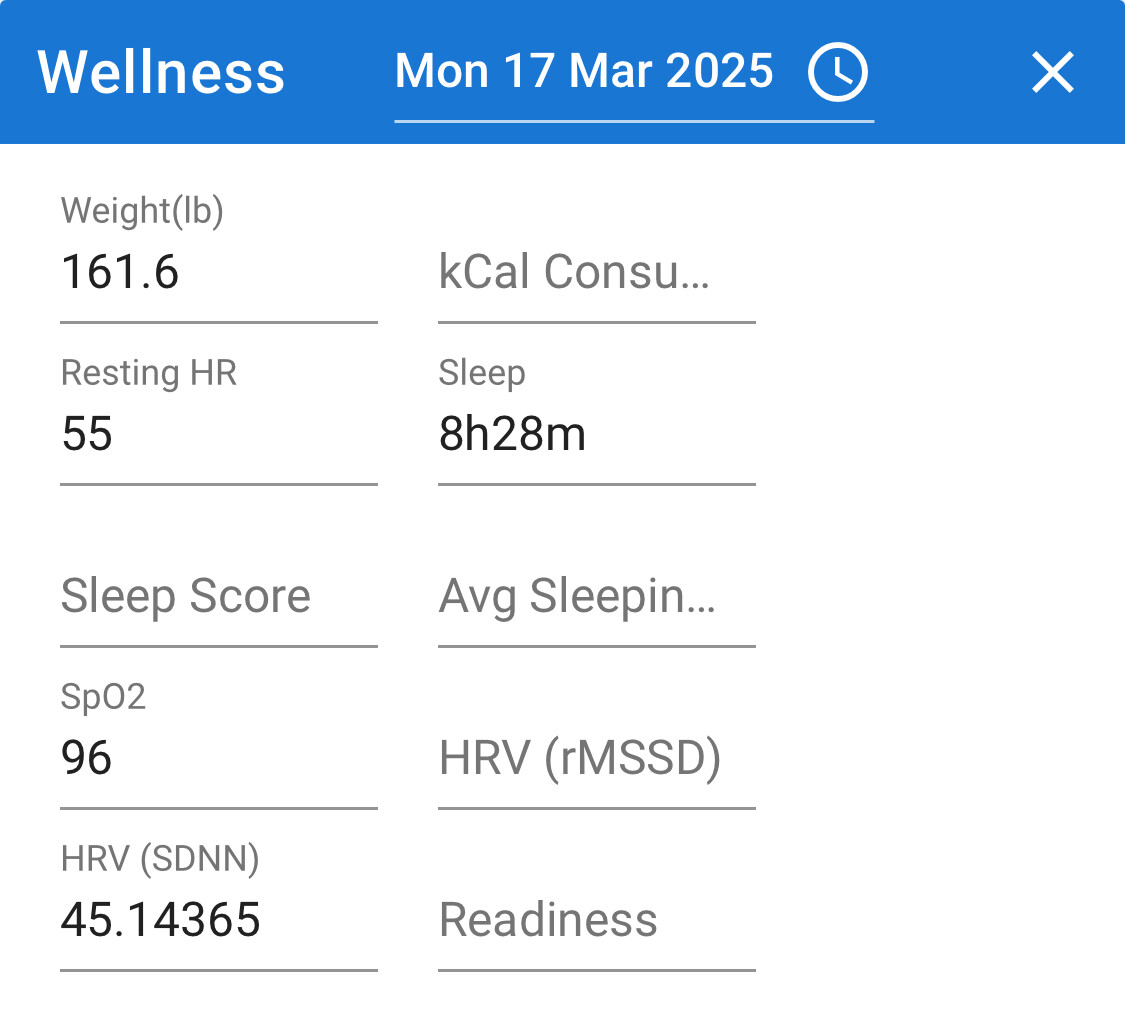This screenshot has height=1018, width=1125.
Task: Click the clock icon beside the date
Action: point(837,72)
